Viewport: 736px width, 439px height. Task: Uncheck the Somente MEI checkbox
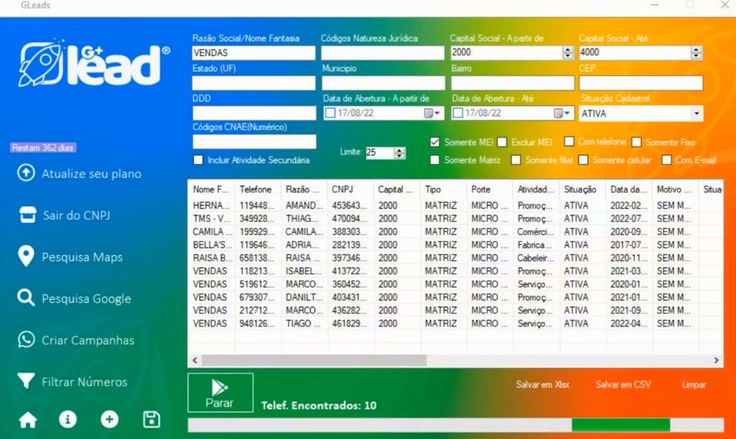click(x=434, y=142)
